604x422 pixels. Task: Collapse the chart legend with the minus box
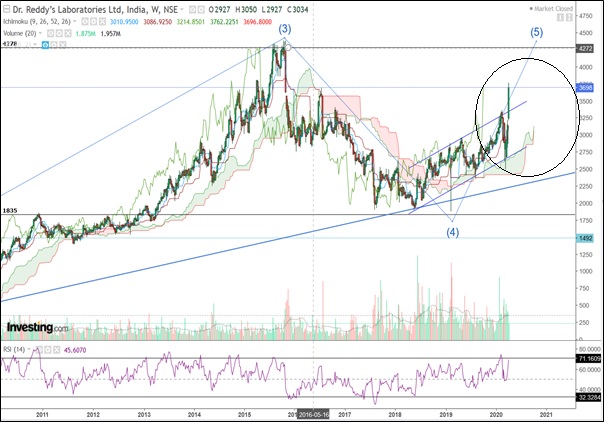(x=7, y=9)
